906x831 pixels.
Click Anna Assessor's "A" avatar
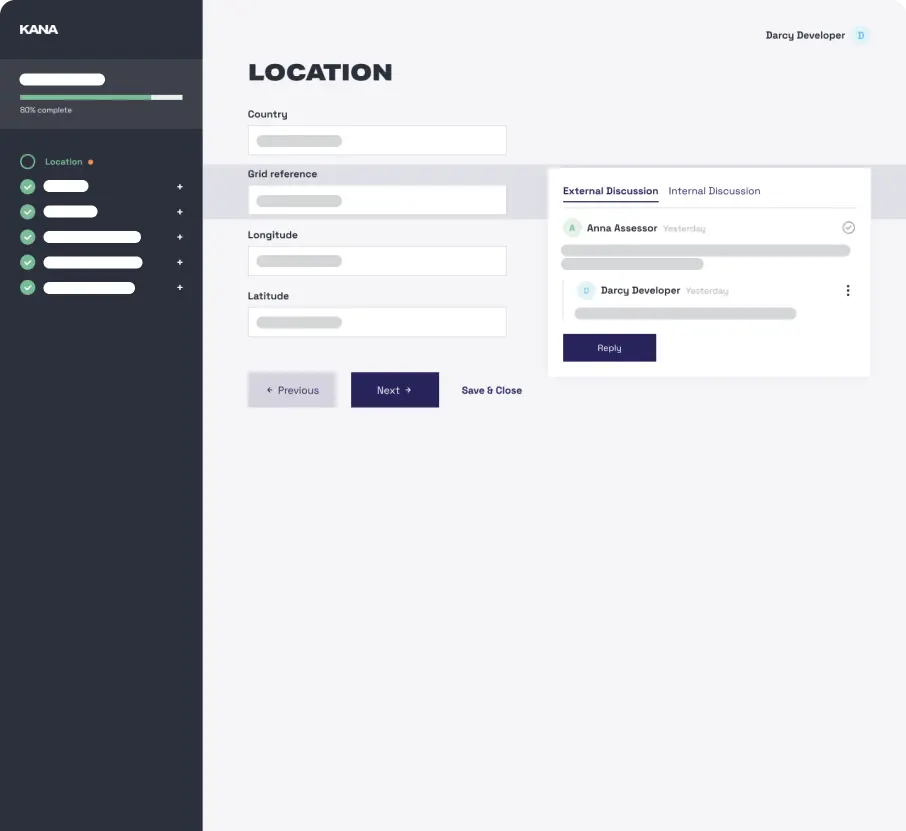click(572, 228)
